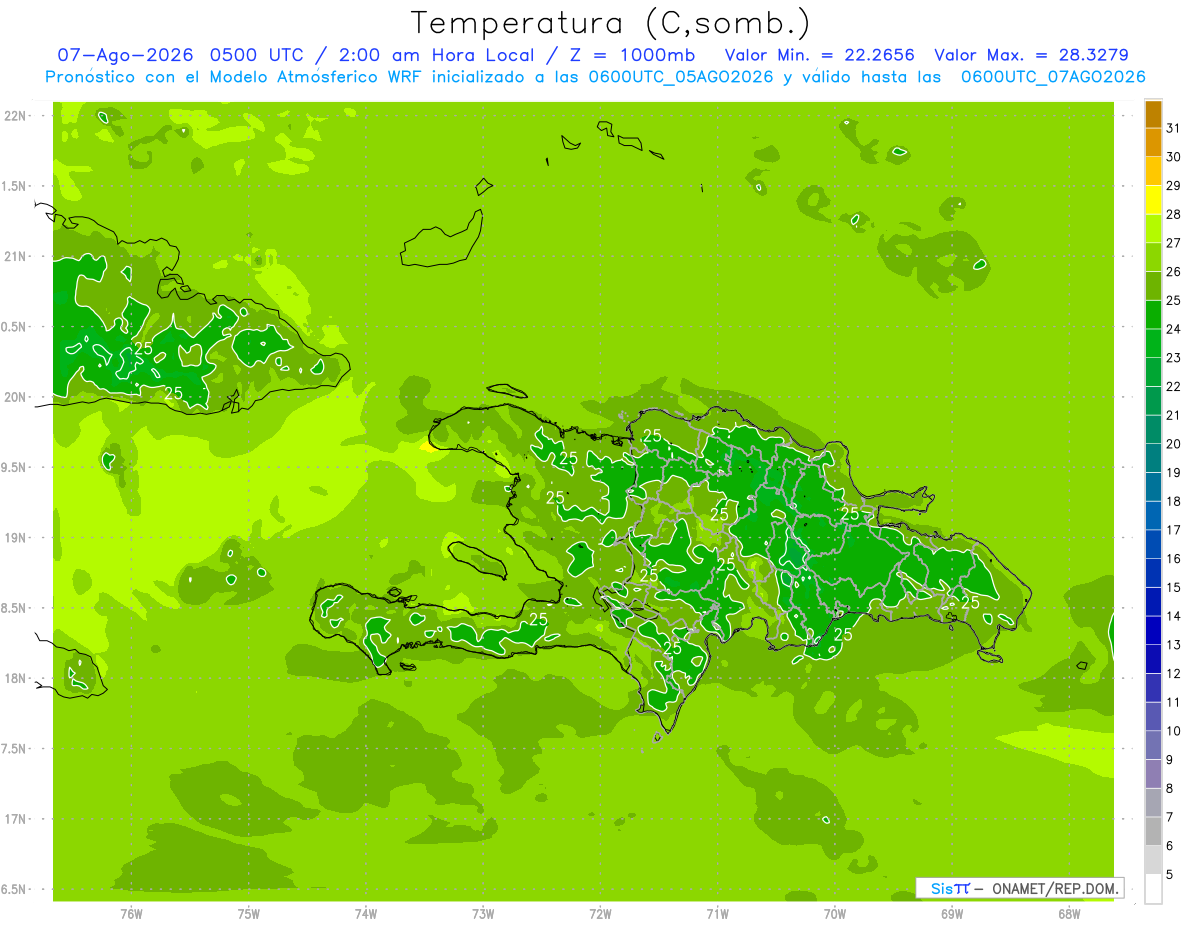Select the yellow swatch between 28 and 29
This screenshot has width=1200, height=927.
1153,200
